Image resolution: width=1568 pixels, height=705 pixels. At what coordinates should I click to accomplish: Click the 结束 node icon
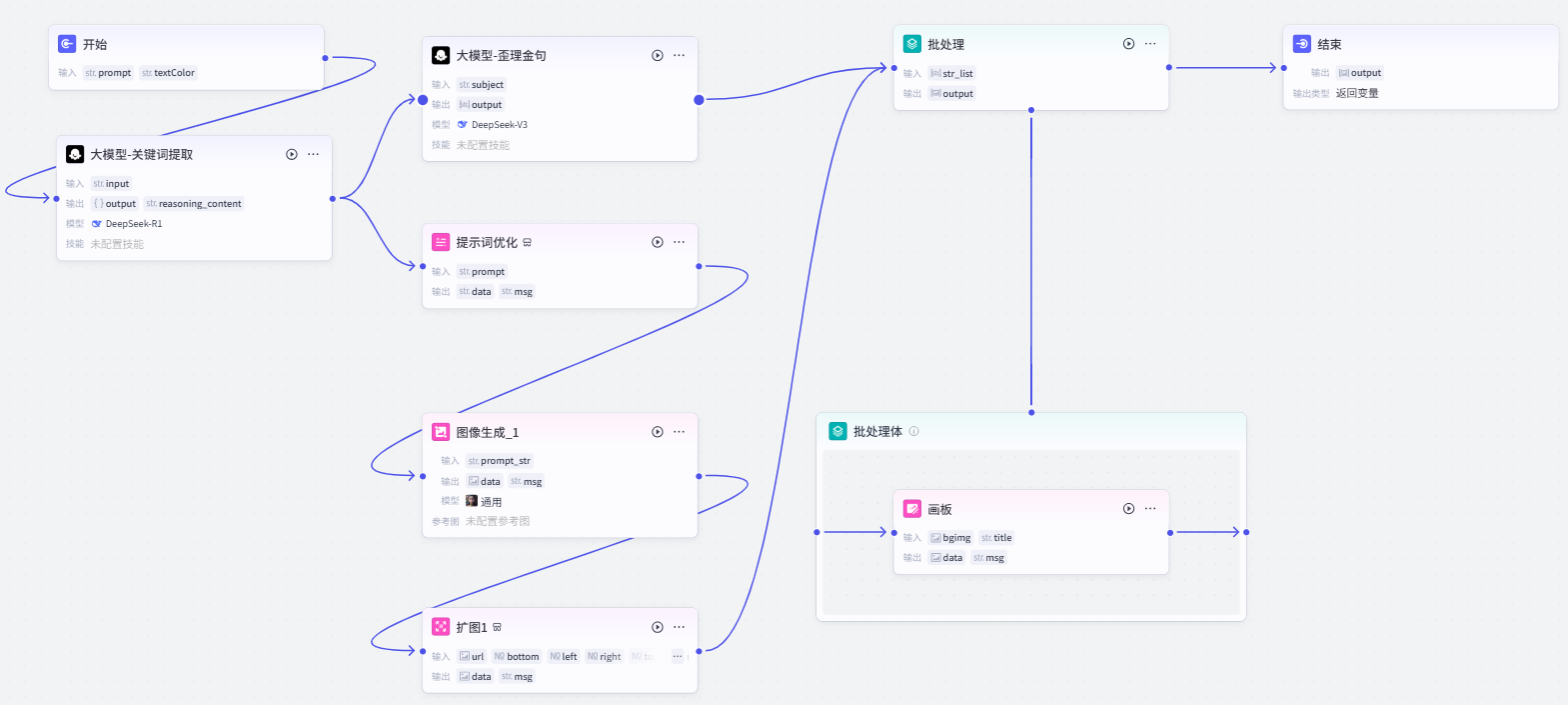1302,44
